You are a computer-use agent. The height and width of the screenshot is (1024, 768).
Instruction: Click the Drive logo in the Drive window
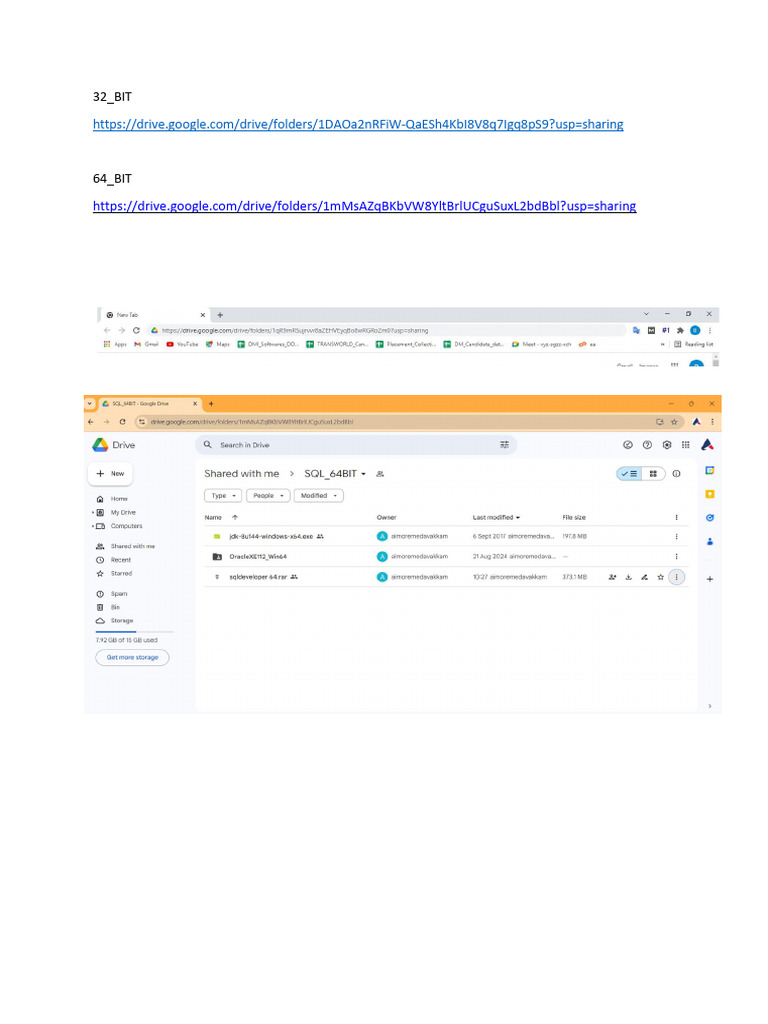click(114, 445)
